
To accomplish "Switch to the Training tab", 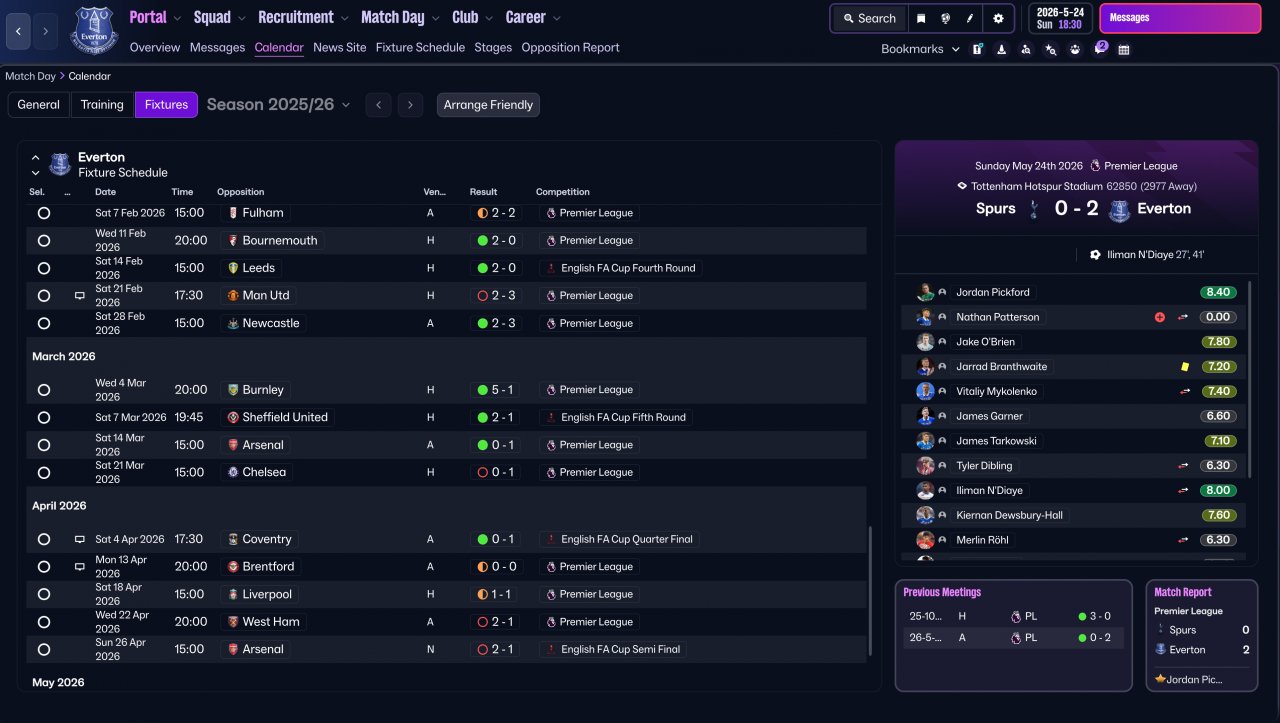I will [102, 105].
